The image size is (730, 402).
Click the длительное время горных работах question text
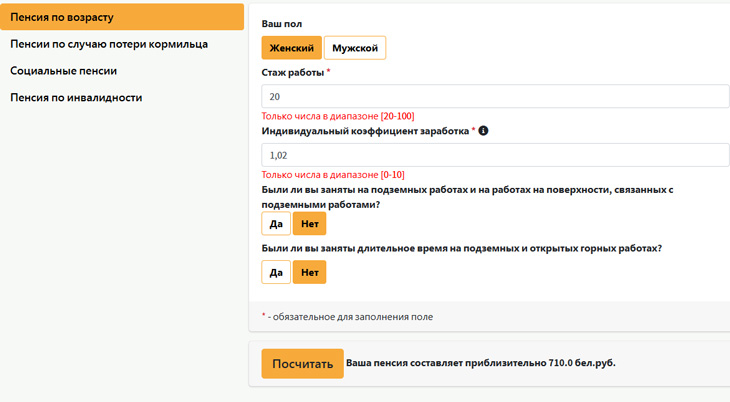click(461, 248)
